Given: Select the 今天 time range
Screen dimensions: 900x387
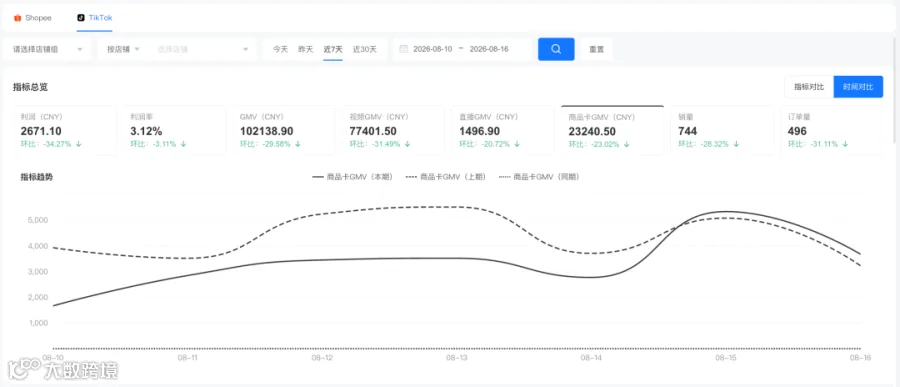Looking at the screenshot, I should tap(280, 49).
